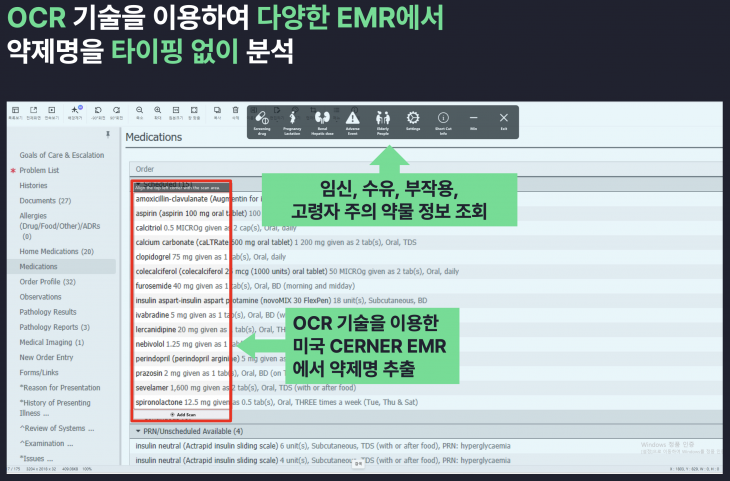Viewport: 730px width, 481px height.
Task: Select Histories in the sidebar
Action: (33, 185)
